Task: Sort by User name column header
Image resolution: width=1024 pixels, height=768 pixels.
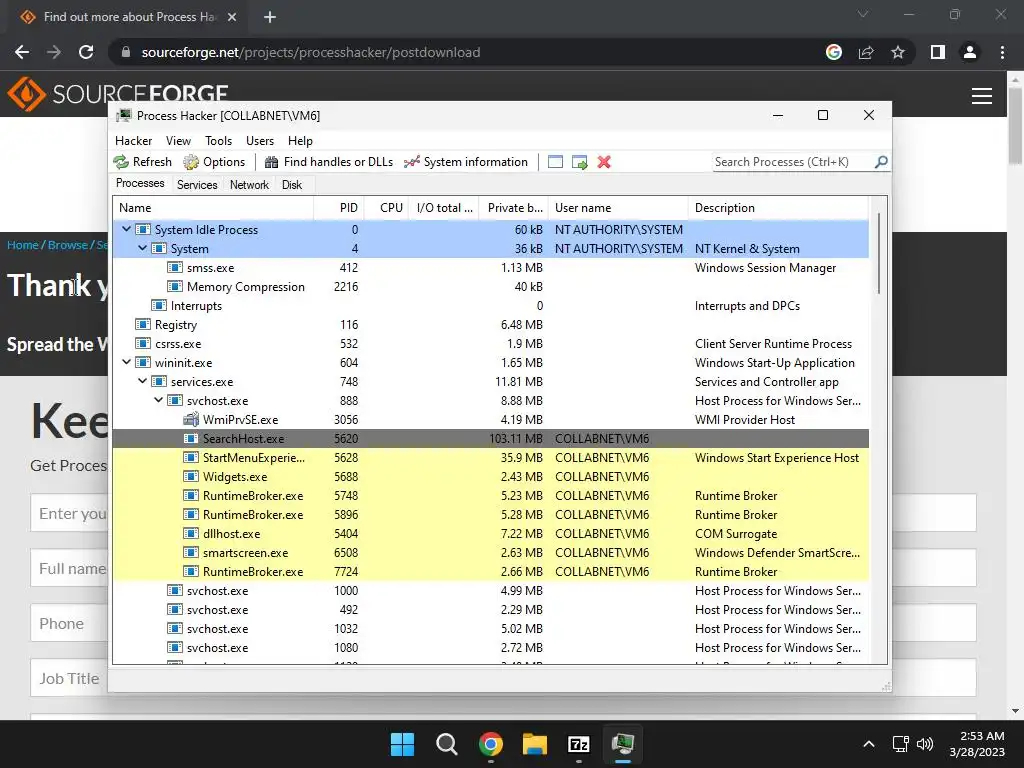Action: click(618, 208)
